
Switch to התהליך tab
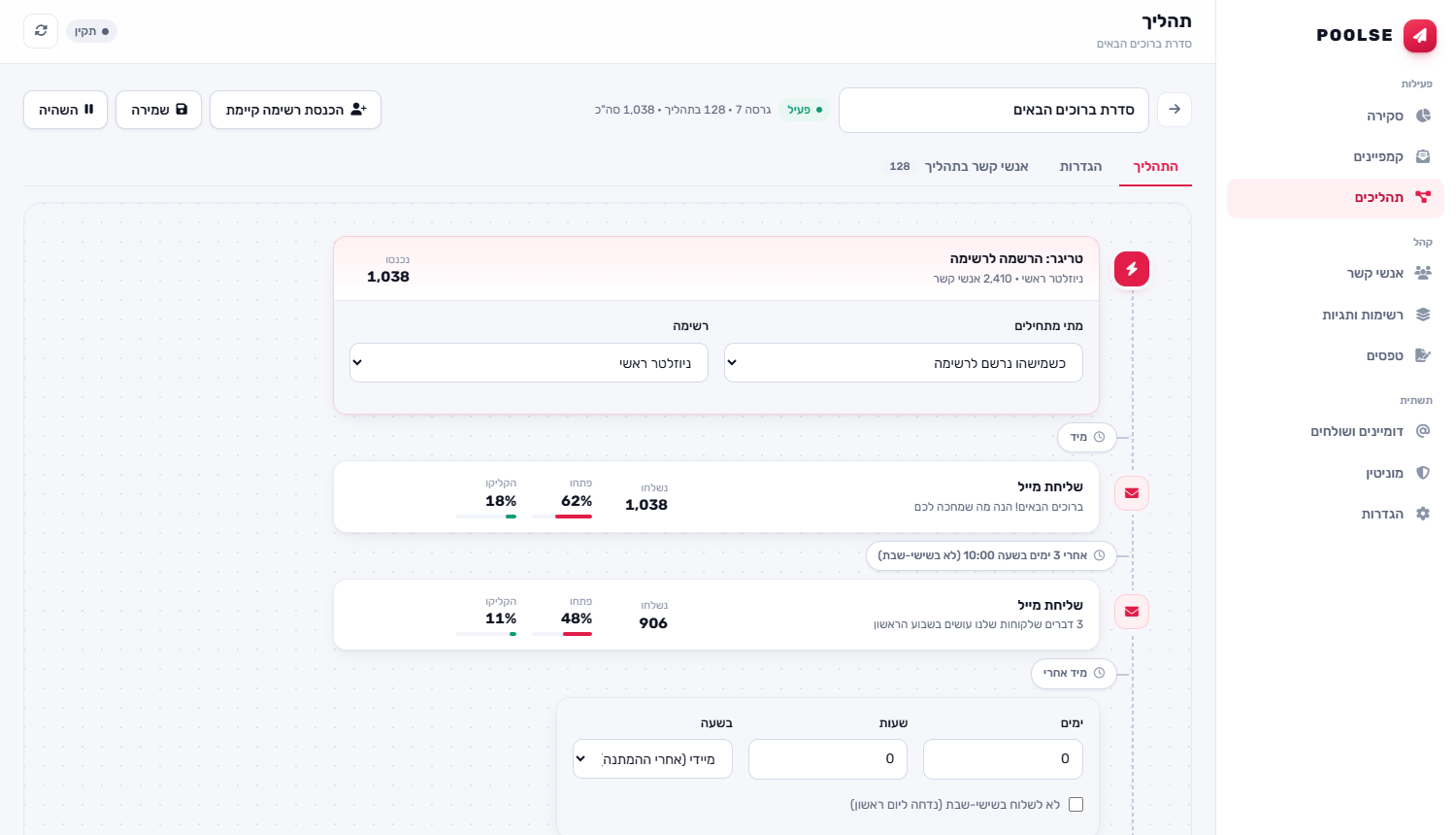pos(1155,166)
